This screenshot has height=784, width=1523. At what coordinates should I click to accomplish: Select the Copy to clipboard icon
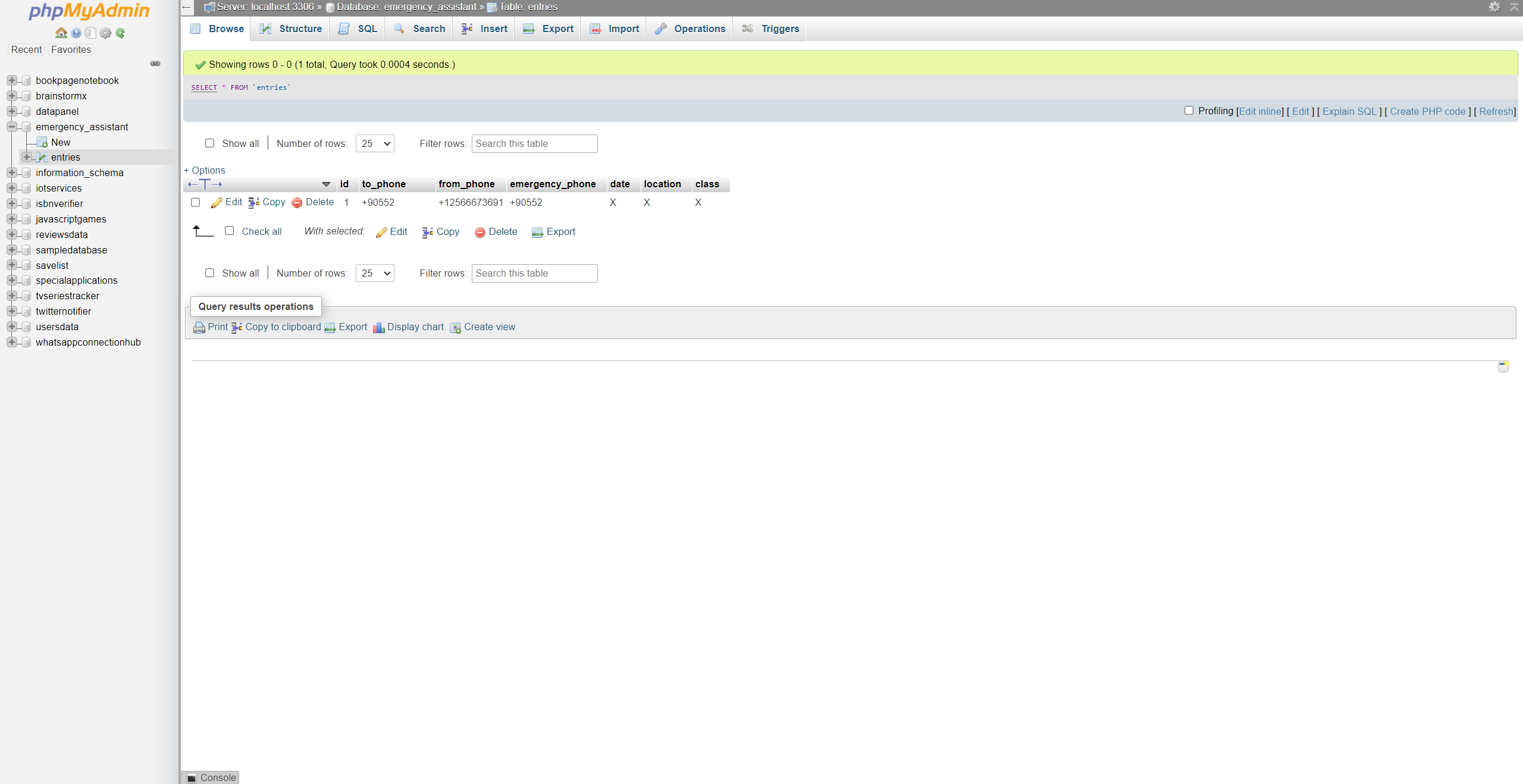[237, 327]
